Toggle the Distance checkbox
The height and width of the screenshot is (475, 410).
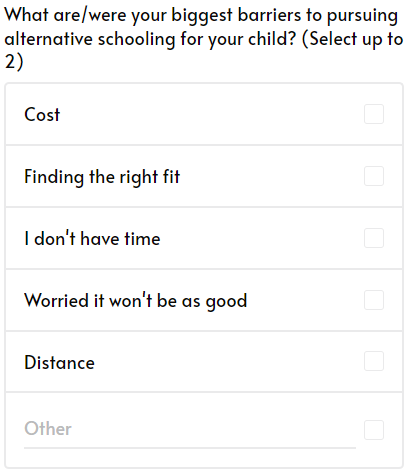[x=374, y=361]
